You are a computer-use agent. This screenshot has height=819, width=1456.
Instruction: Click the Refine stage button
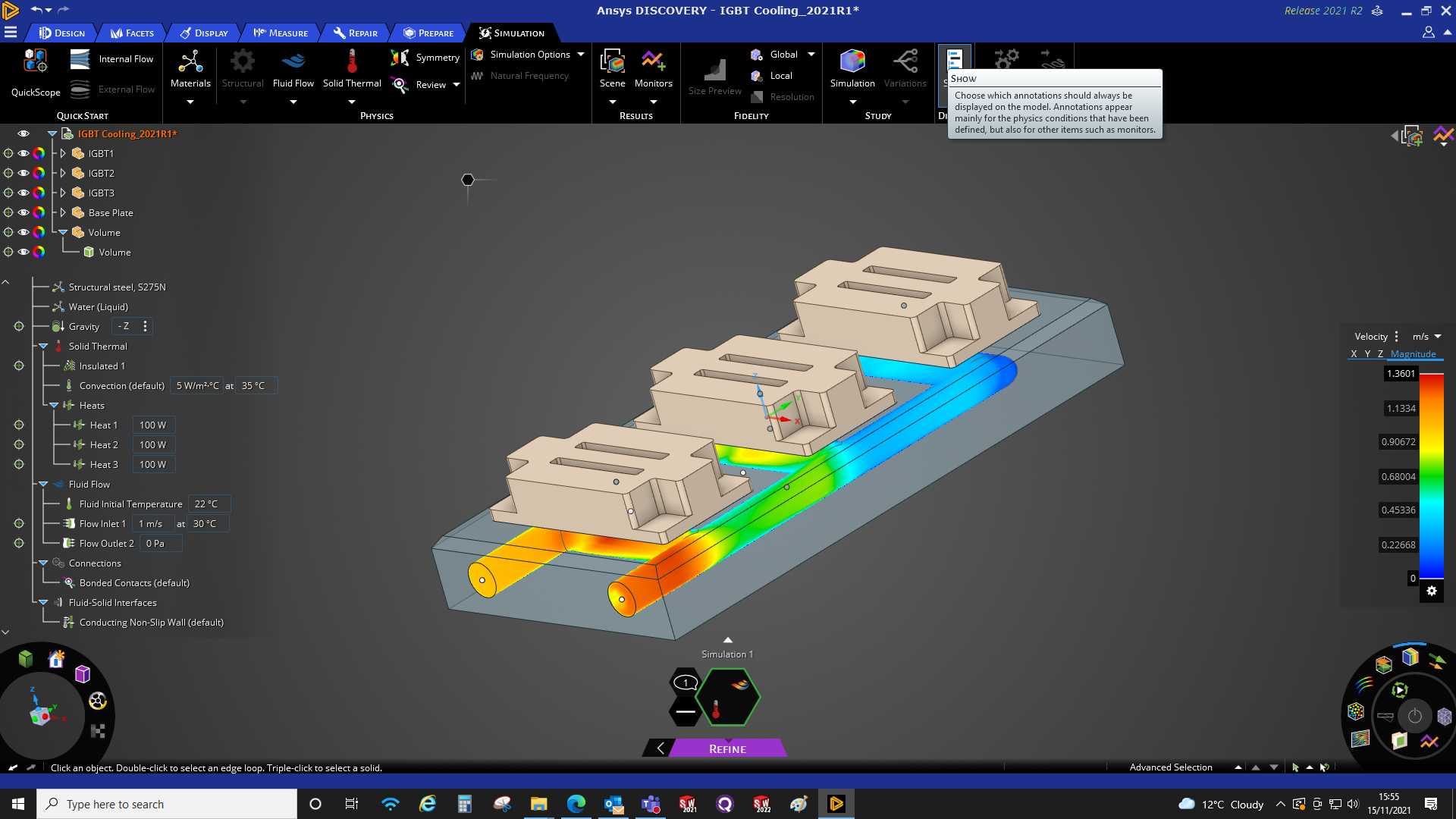pyautogui.click(x=727, y=748)
